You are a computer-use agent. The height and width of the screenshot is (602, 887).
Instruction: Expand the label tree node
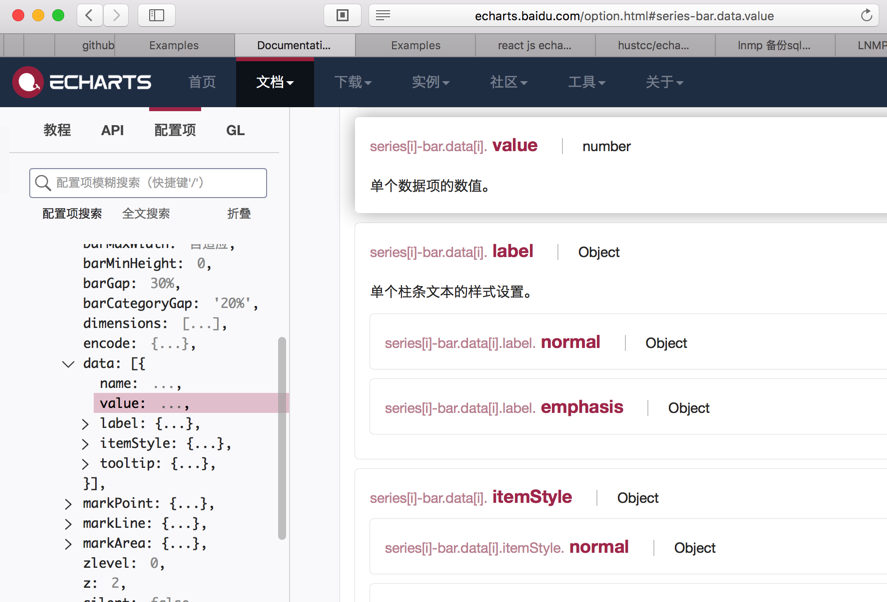85,424
